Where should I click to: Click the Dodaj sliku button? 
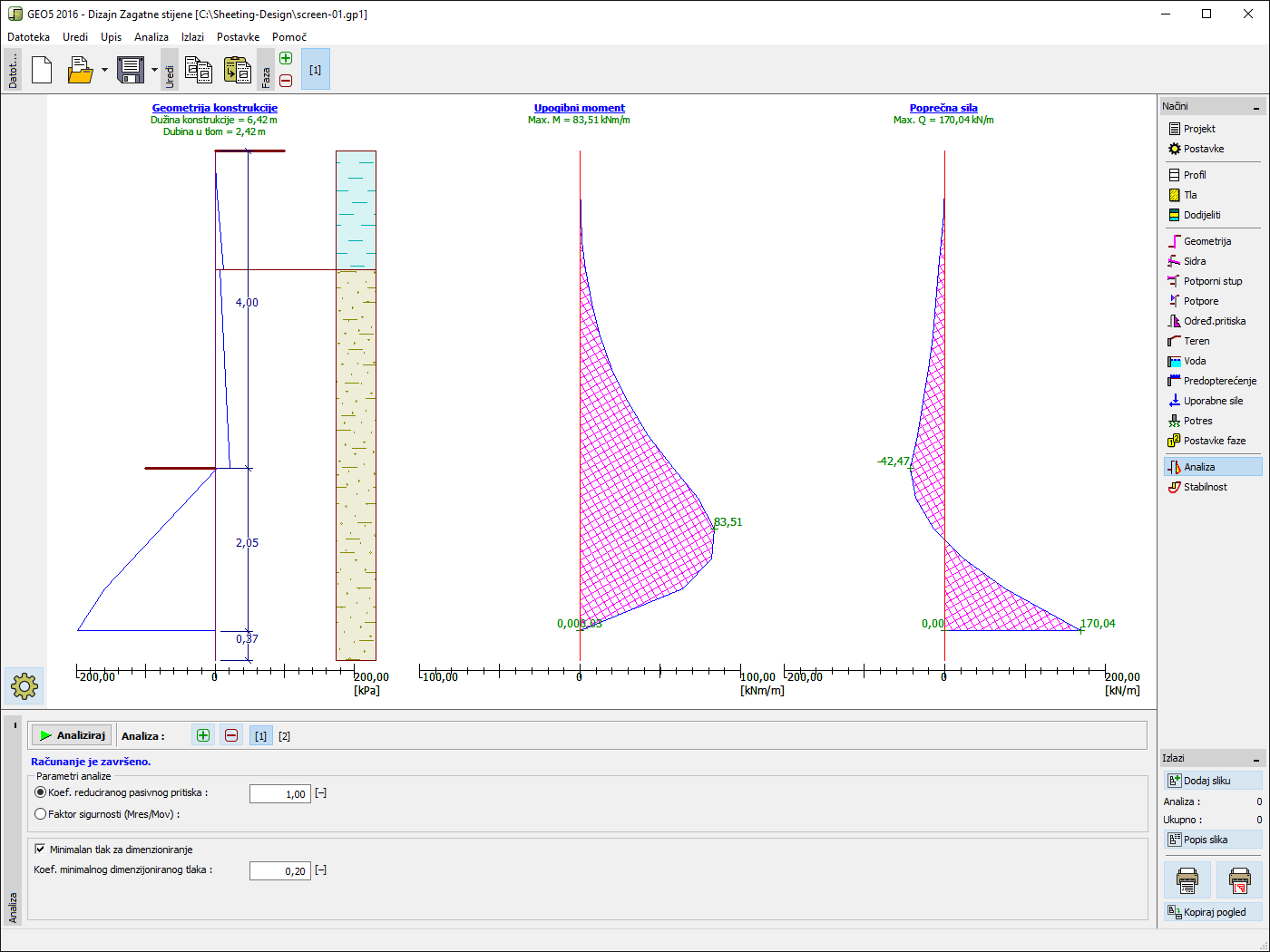(1212, 781)
